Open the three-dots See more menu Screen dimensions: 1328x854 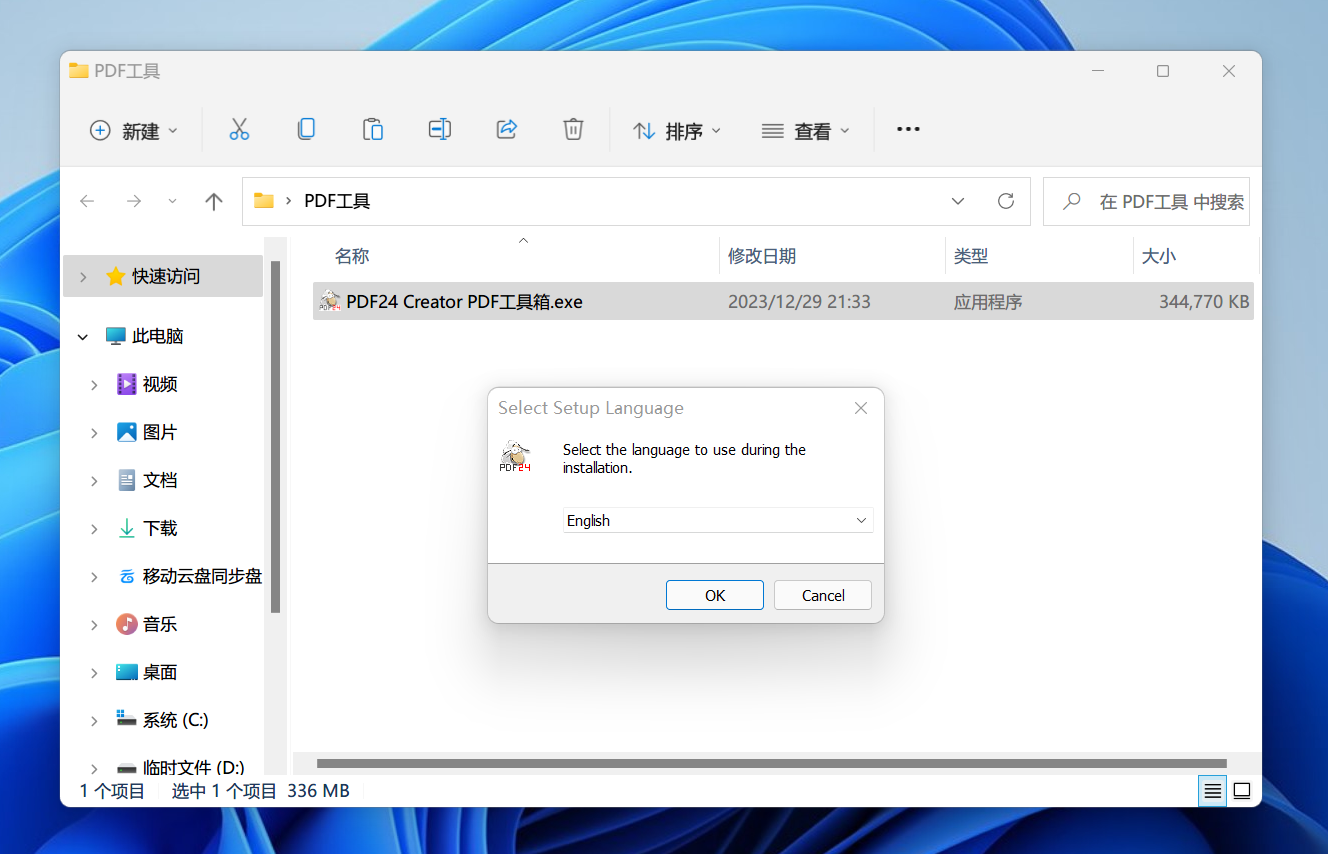[x=908, y=129]
